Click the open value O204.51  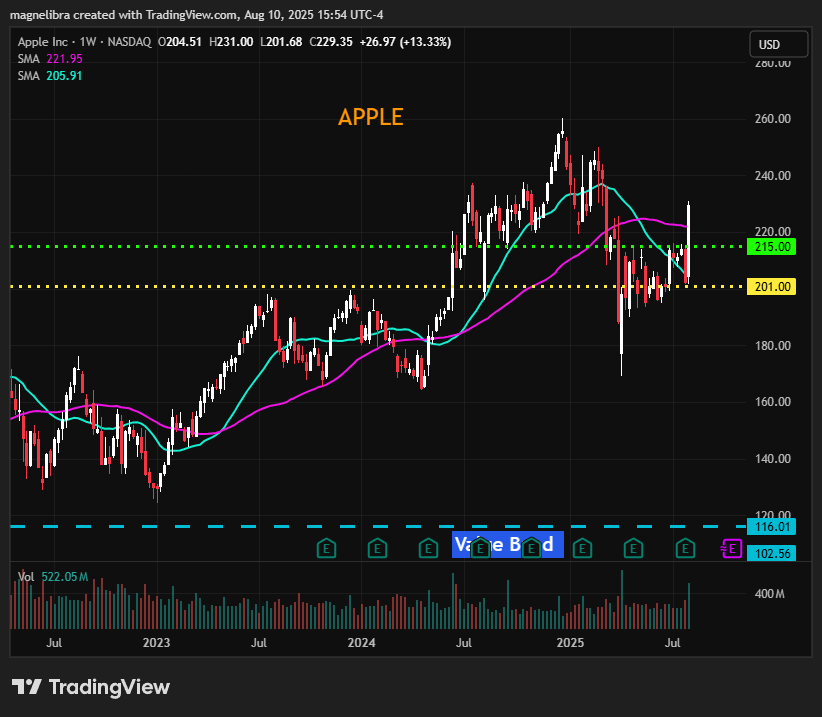tap(180, 42)
